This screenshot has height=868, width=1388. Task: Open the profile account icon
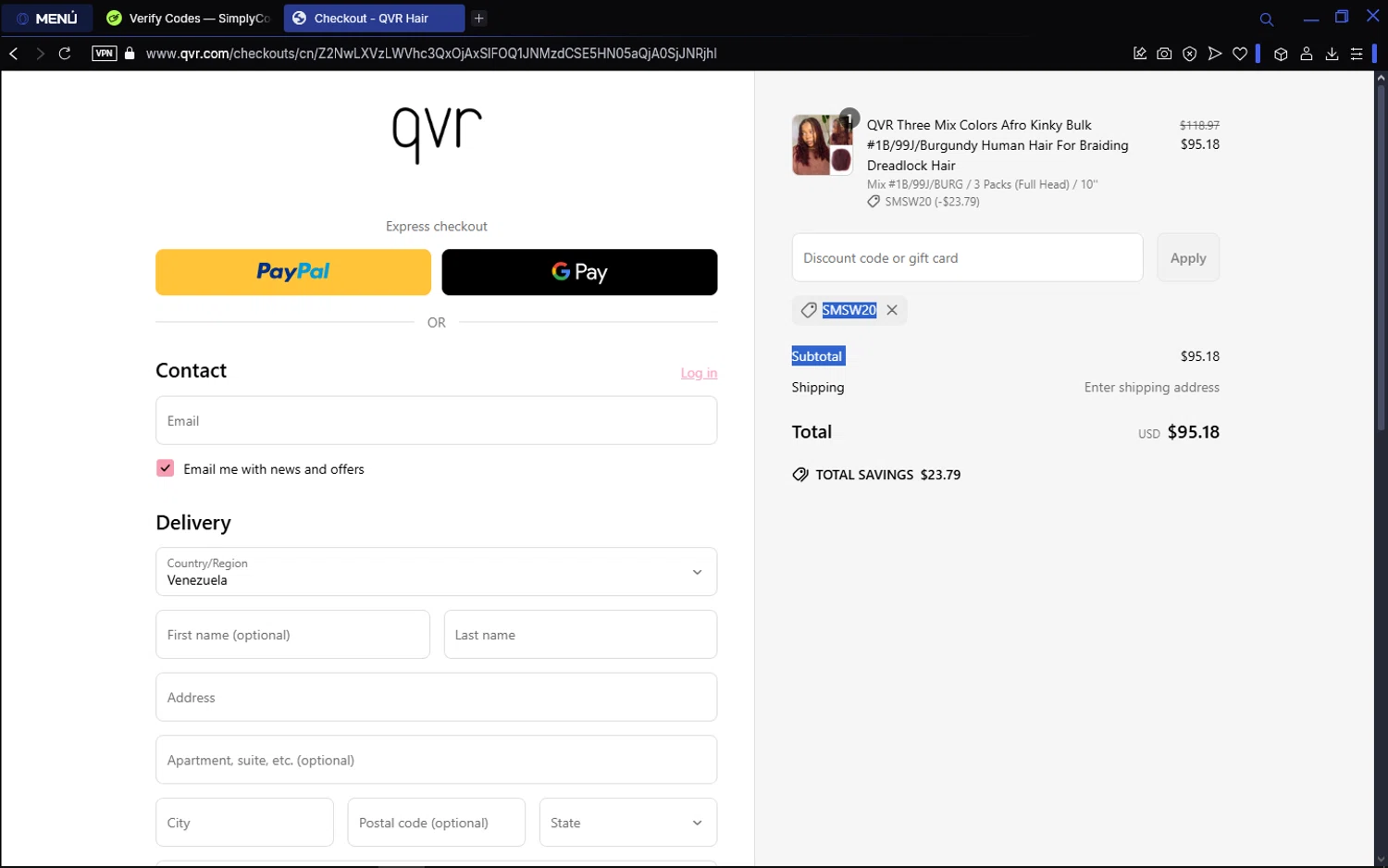coord(1307,54)
